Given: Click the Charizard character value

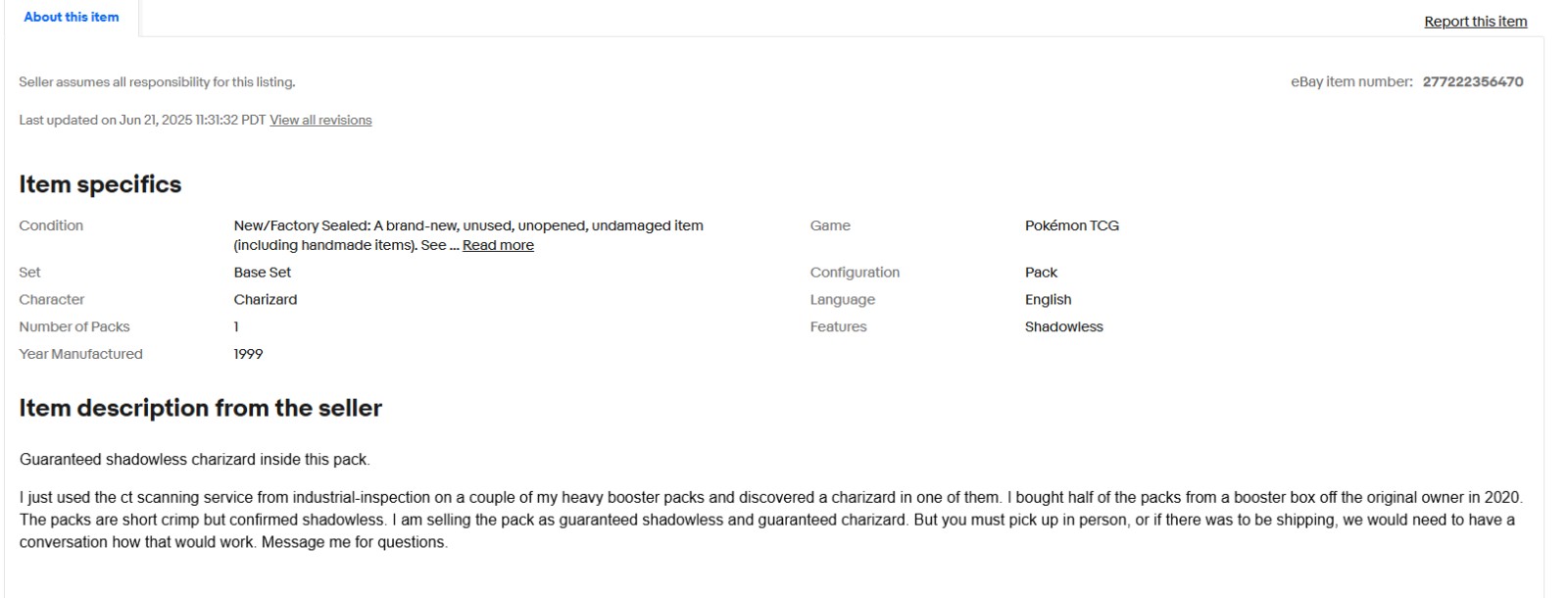Looking at the screenshot, I should click(x=265, y=300).
